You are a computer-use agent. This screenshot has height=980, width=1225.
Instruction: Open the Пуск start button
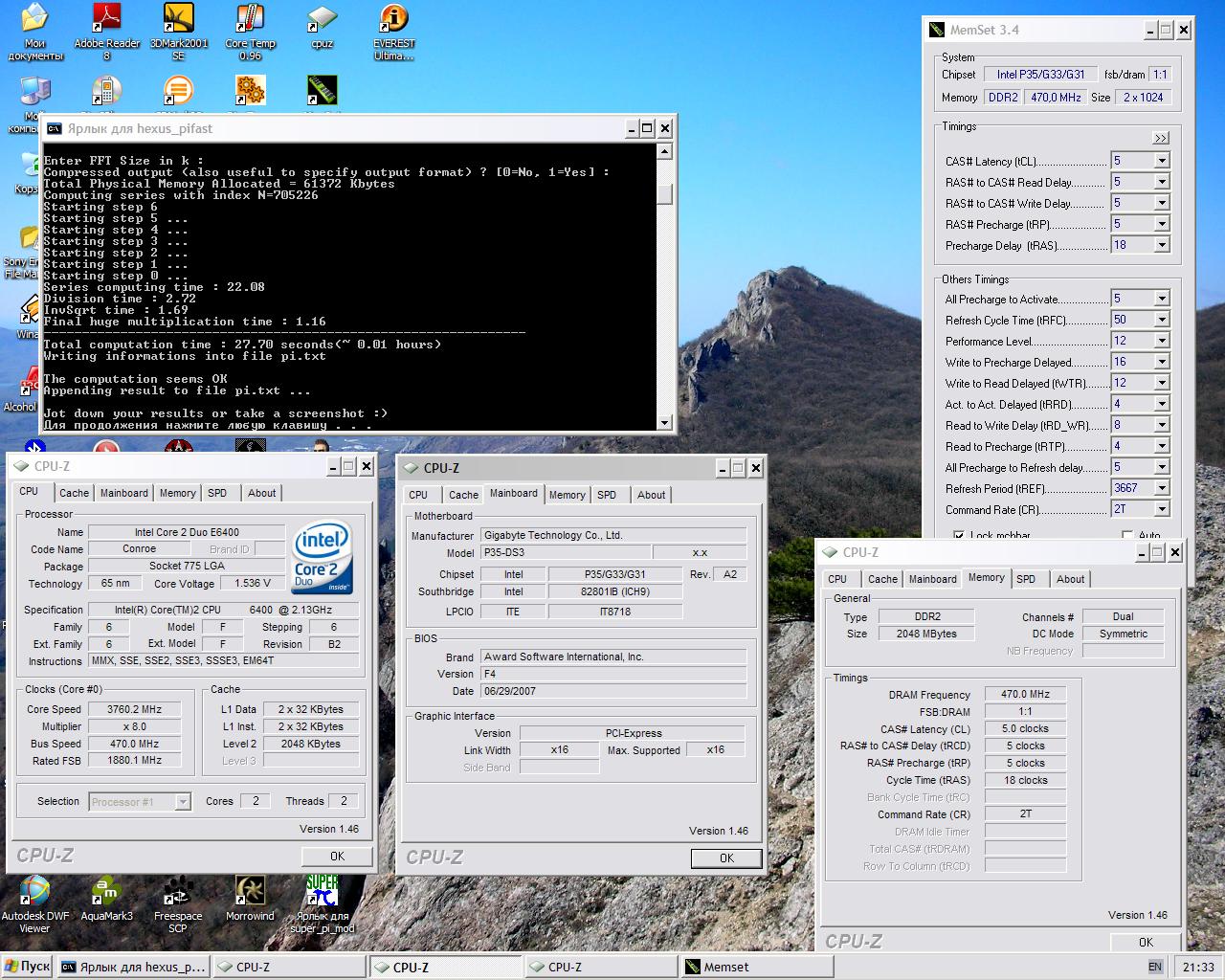27,967
